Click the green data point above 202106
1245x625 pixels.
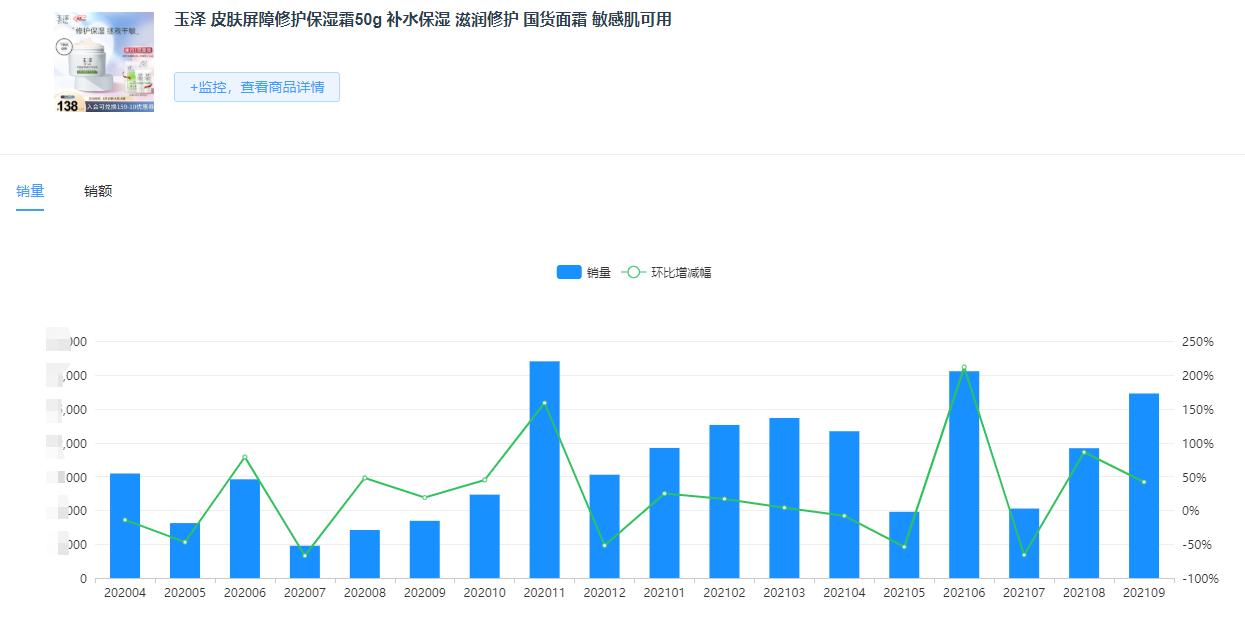click(964, 367)
